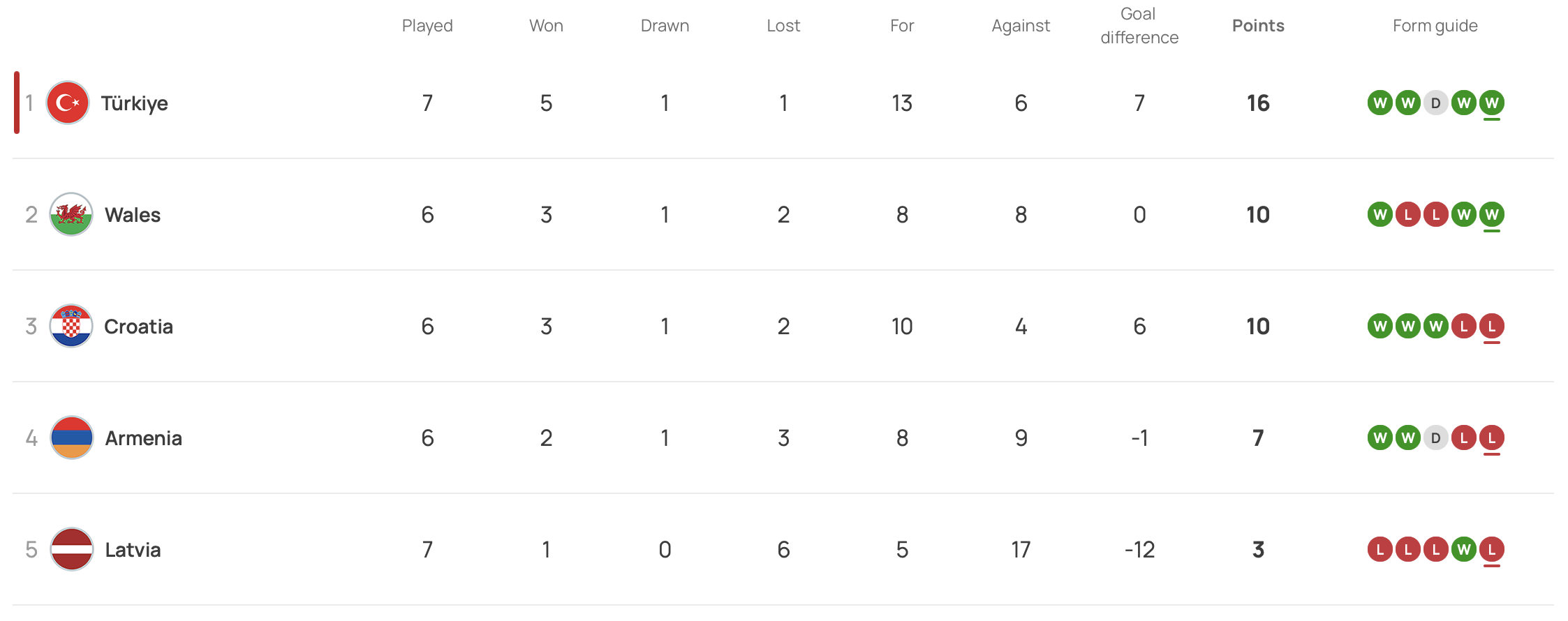
Task: Click Wales' latest underlined win badge
Action: pyautogui.click(x=1491, y=215)
